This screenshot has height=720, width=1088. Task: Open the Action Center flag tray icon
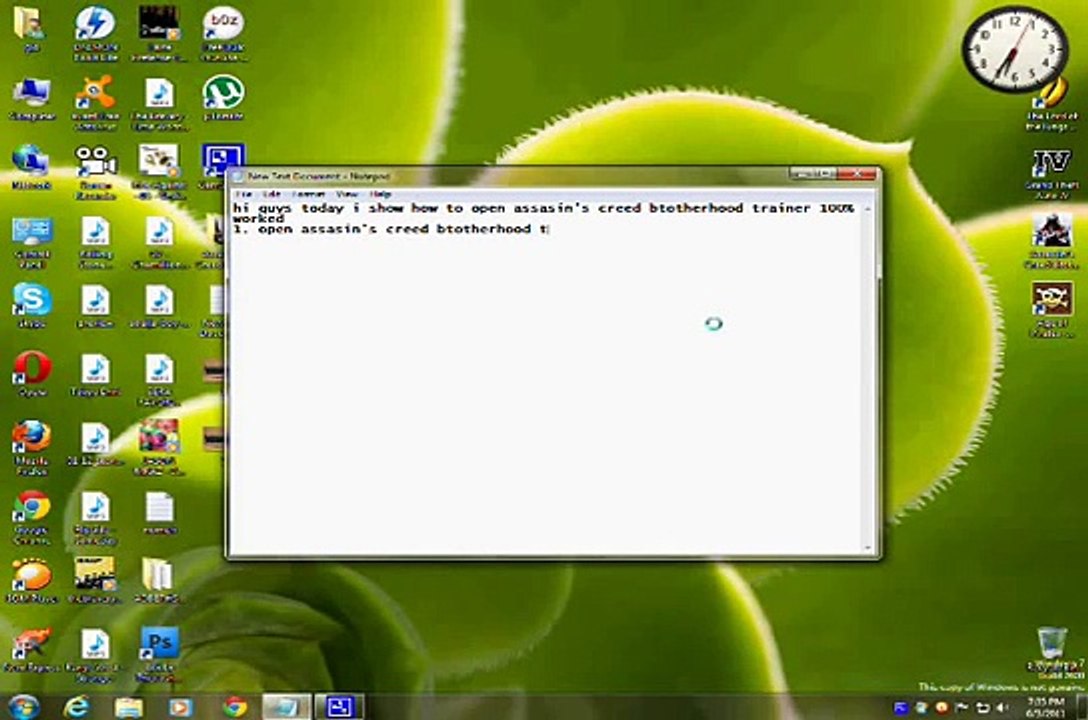point(962,708)
